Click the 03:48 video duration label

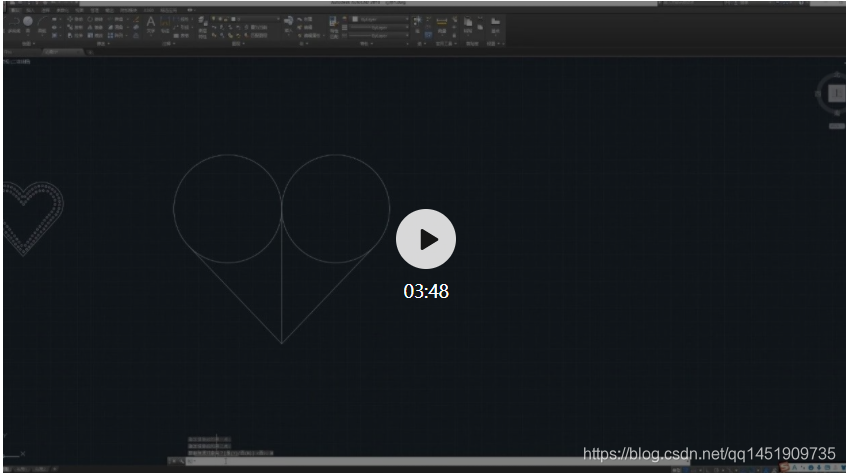[426, 291]
